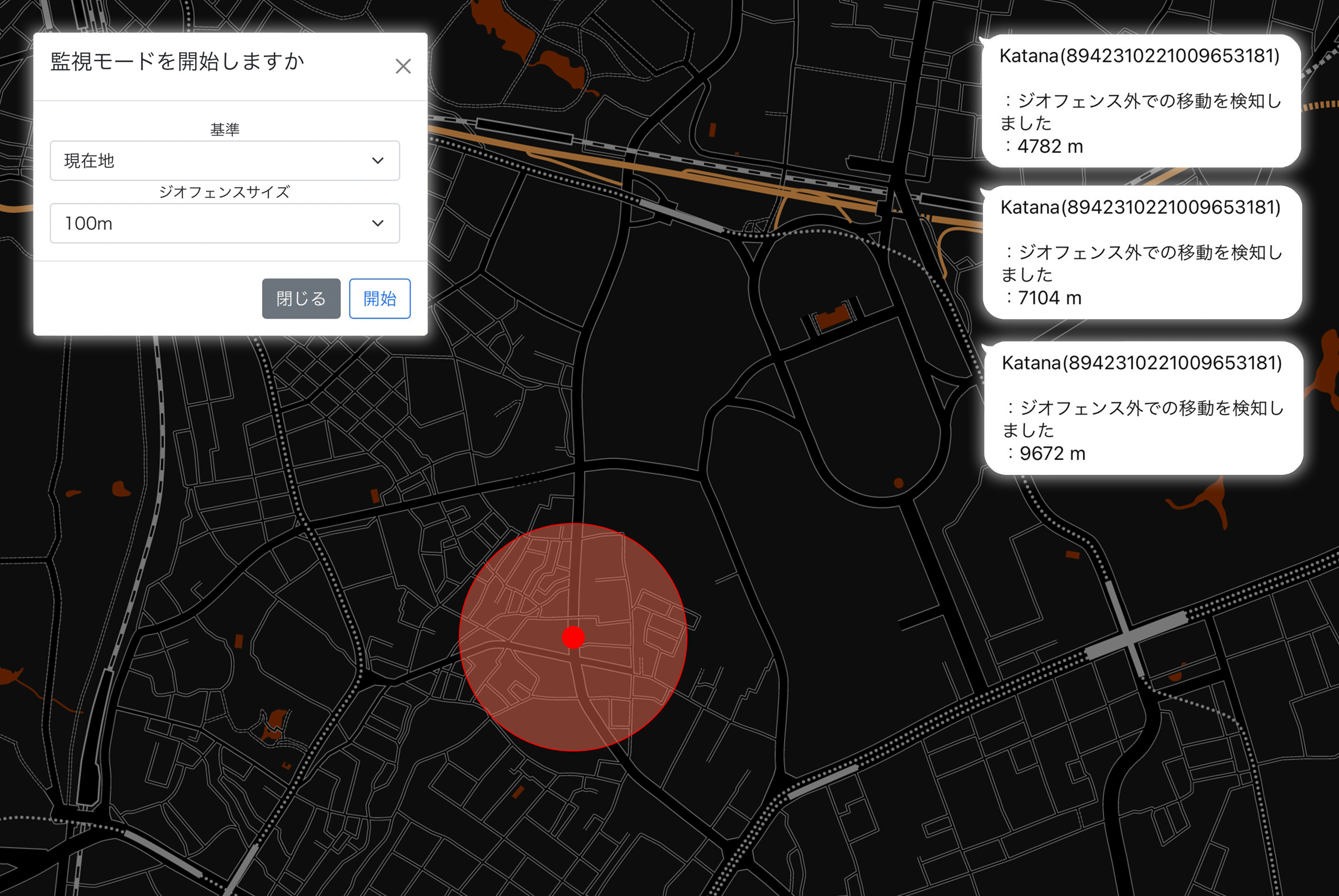Click the solid red center location marker
The height and width of the screenshot is (896, 1339).
click(573, 637)
